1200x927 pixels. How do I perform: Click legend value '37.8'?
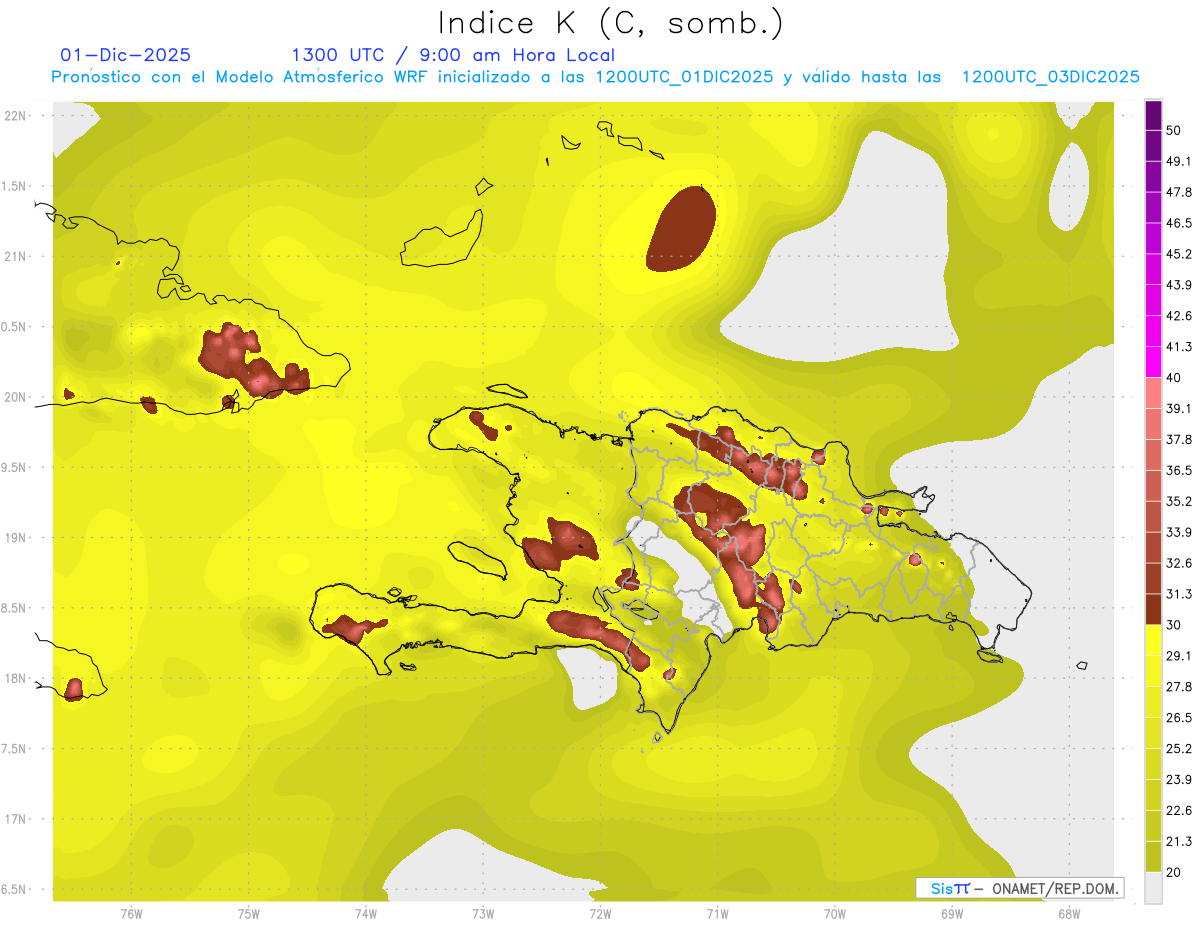[1178, 440]
